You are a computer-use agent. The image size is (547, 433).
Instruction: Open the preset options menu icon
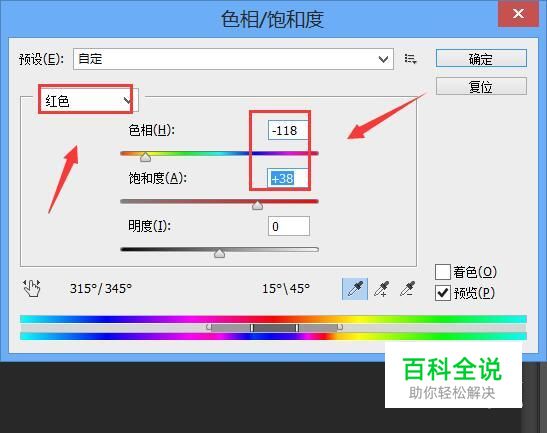[x=410, y=59]
